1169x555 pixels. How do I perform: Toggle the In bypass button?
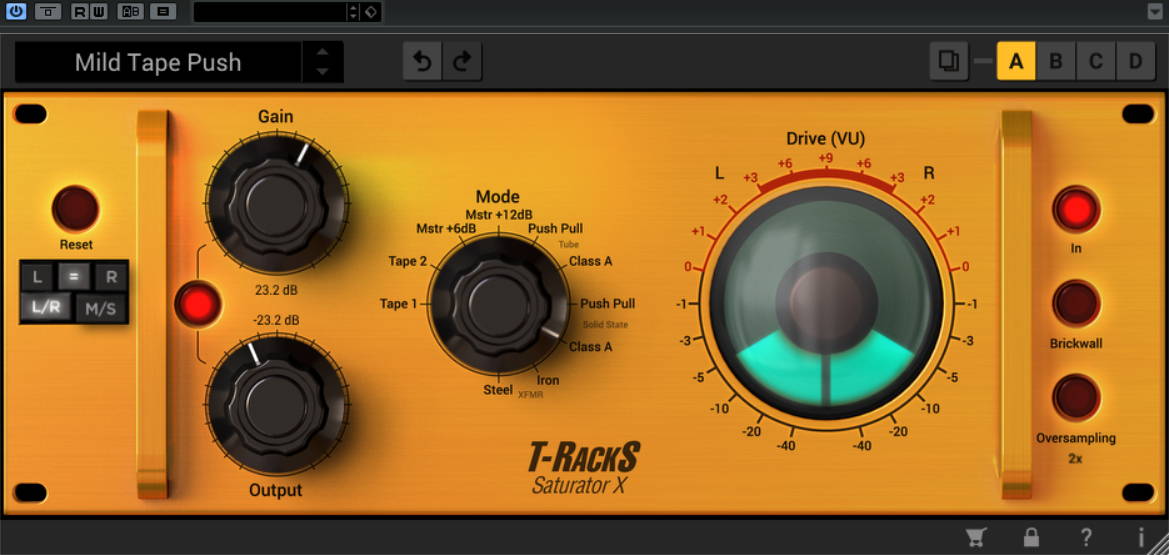click(1076, 210)
